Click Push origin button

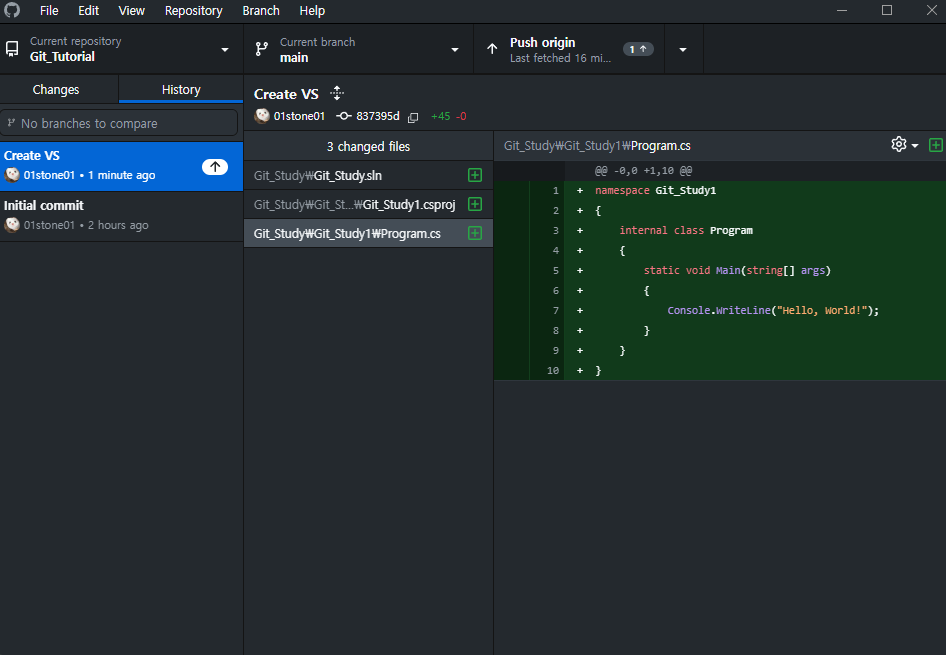click(569, 49)
